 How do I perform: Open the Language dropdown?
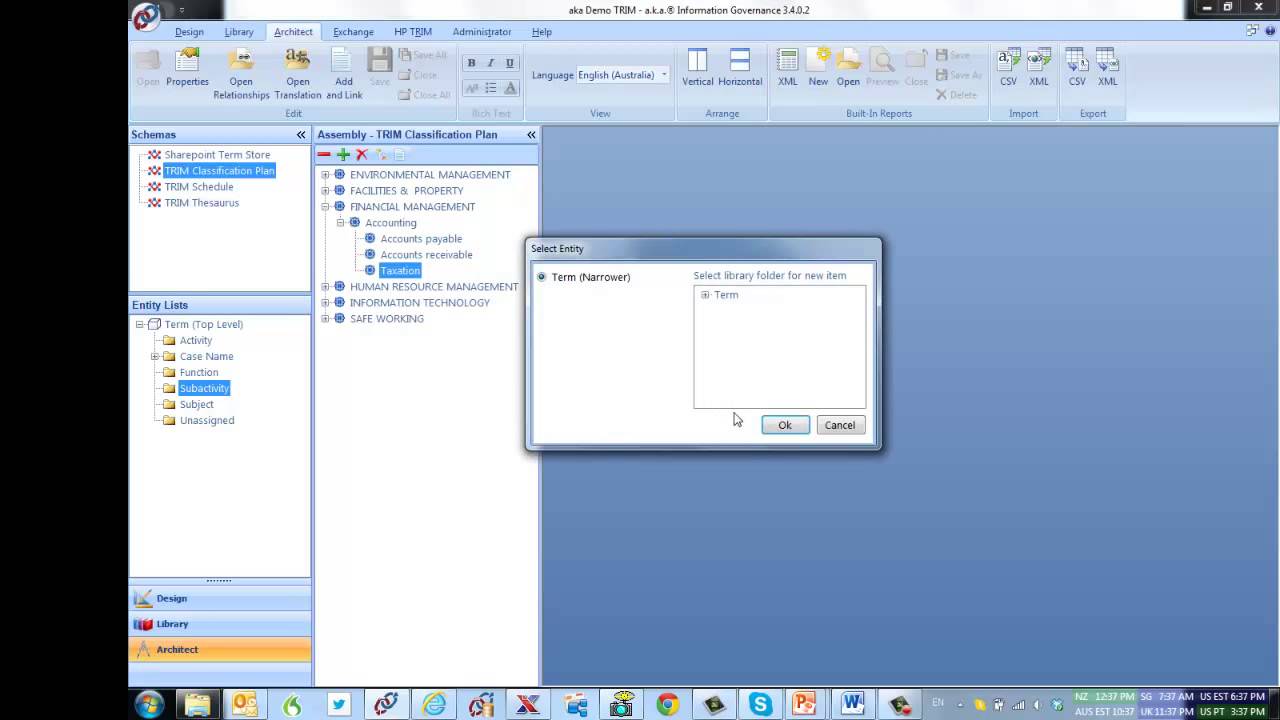coord(664,75)
